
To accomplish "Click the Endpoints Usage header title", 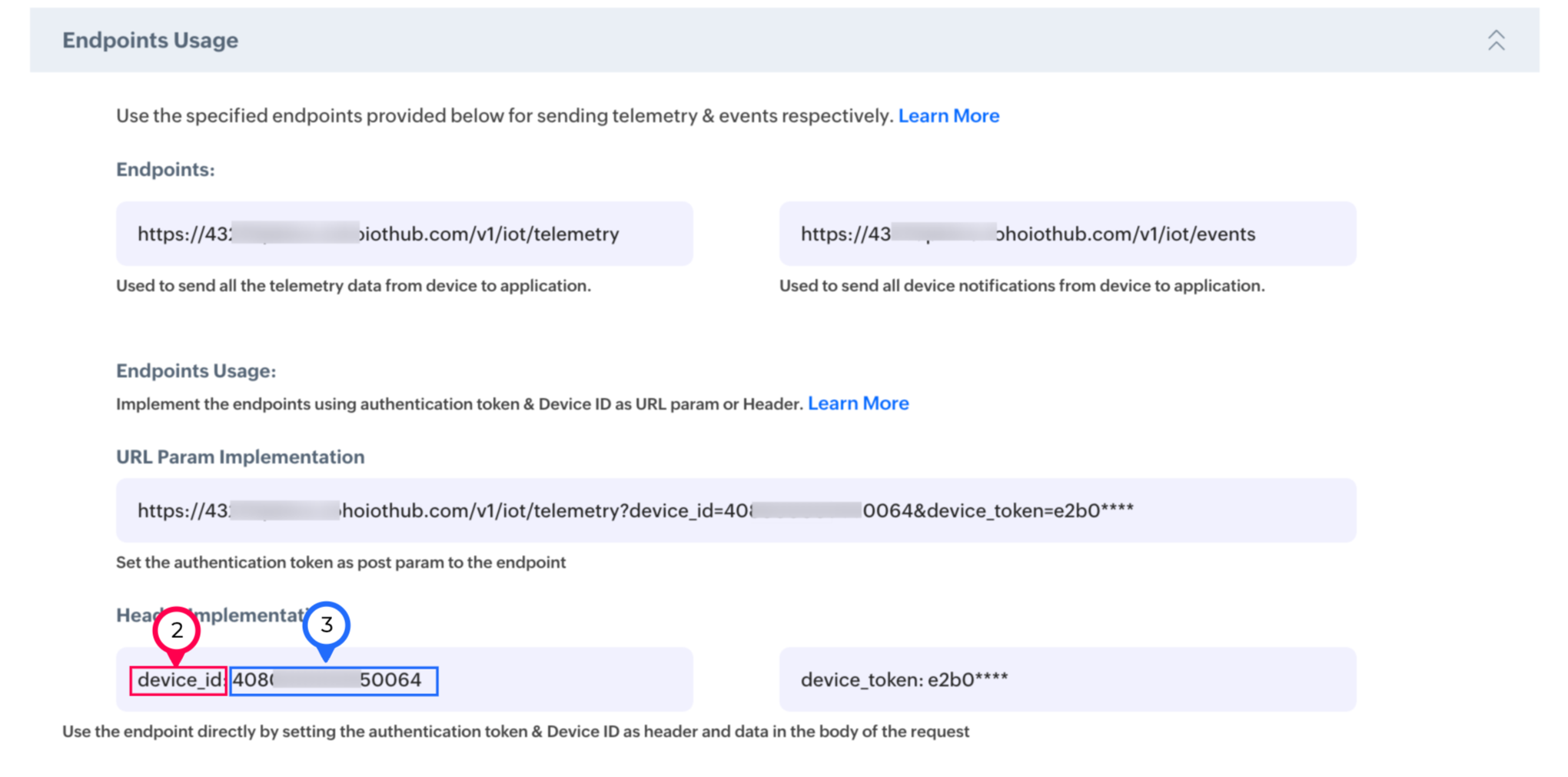I will click(150, 41).
